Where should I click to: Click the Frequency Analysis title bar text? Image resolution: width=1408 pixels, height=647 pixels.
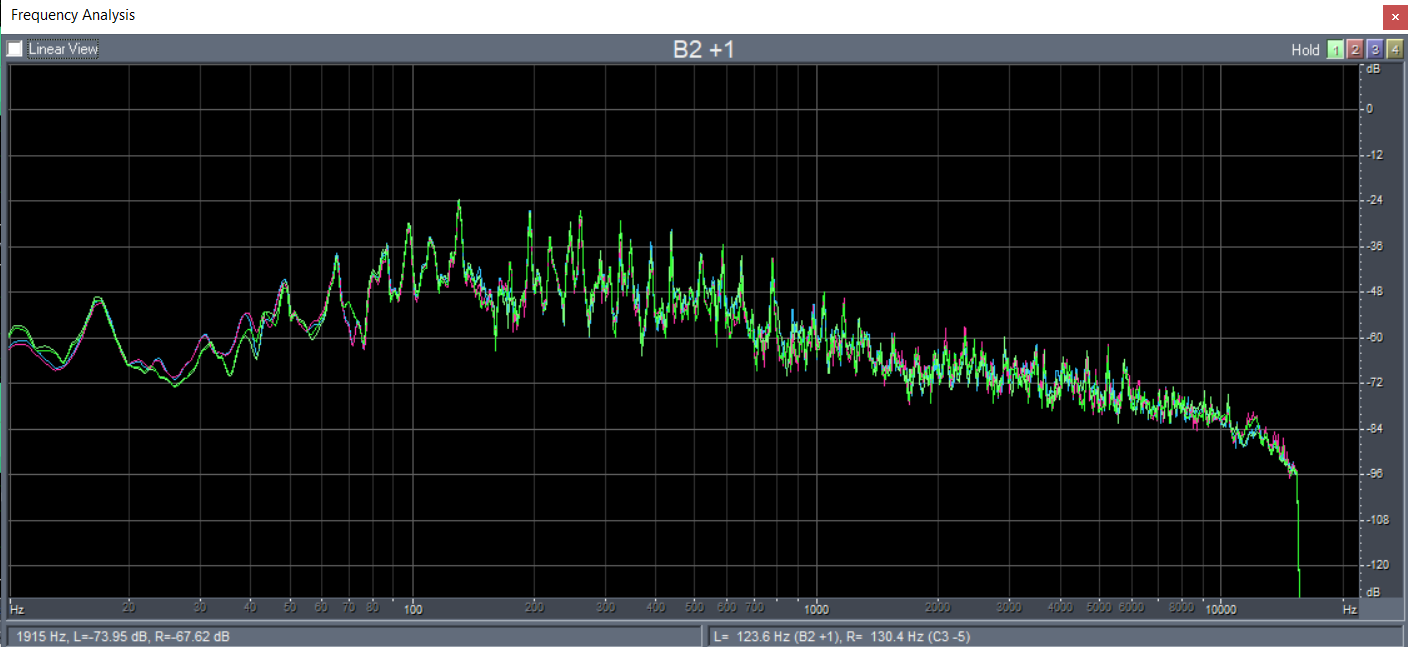click(x=73, y=16)
